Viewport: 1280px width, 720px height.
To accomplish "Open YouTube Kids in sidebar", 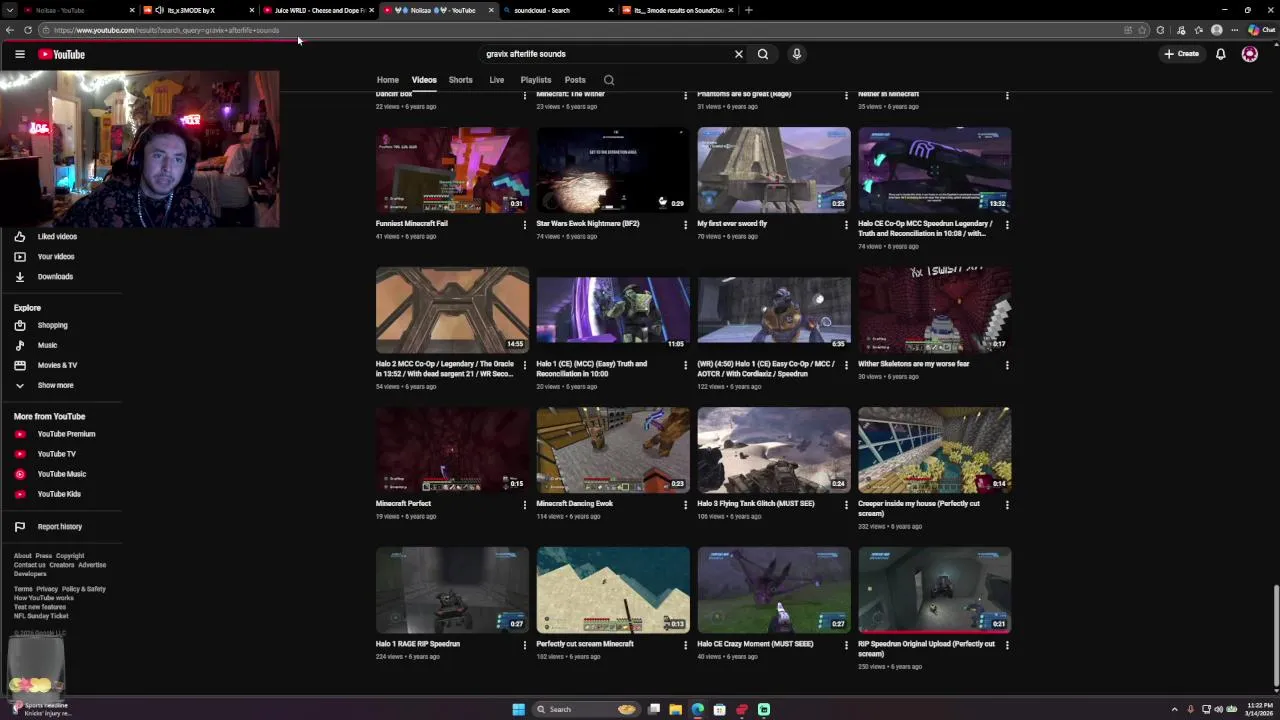I will (59, 494).
